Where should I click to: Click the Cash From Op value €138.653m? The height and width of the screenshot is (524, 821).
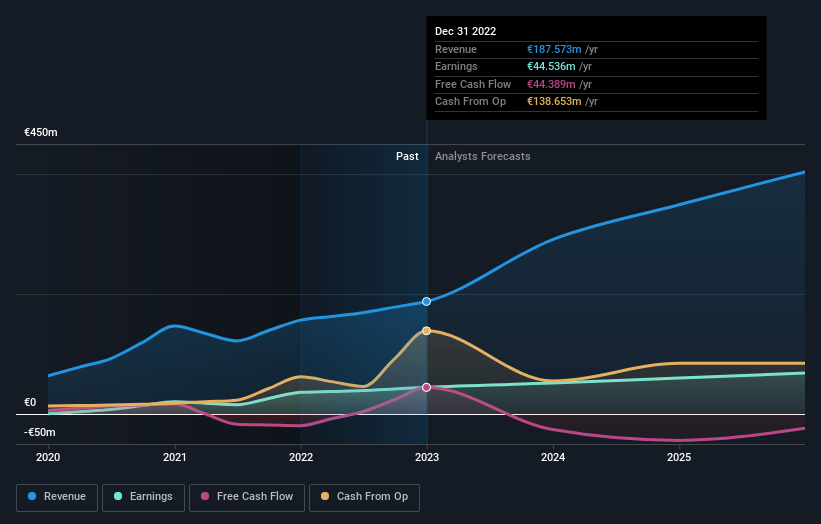(554, 102)
